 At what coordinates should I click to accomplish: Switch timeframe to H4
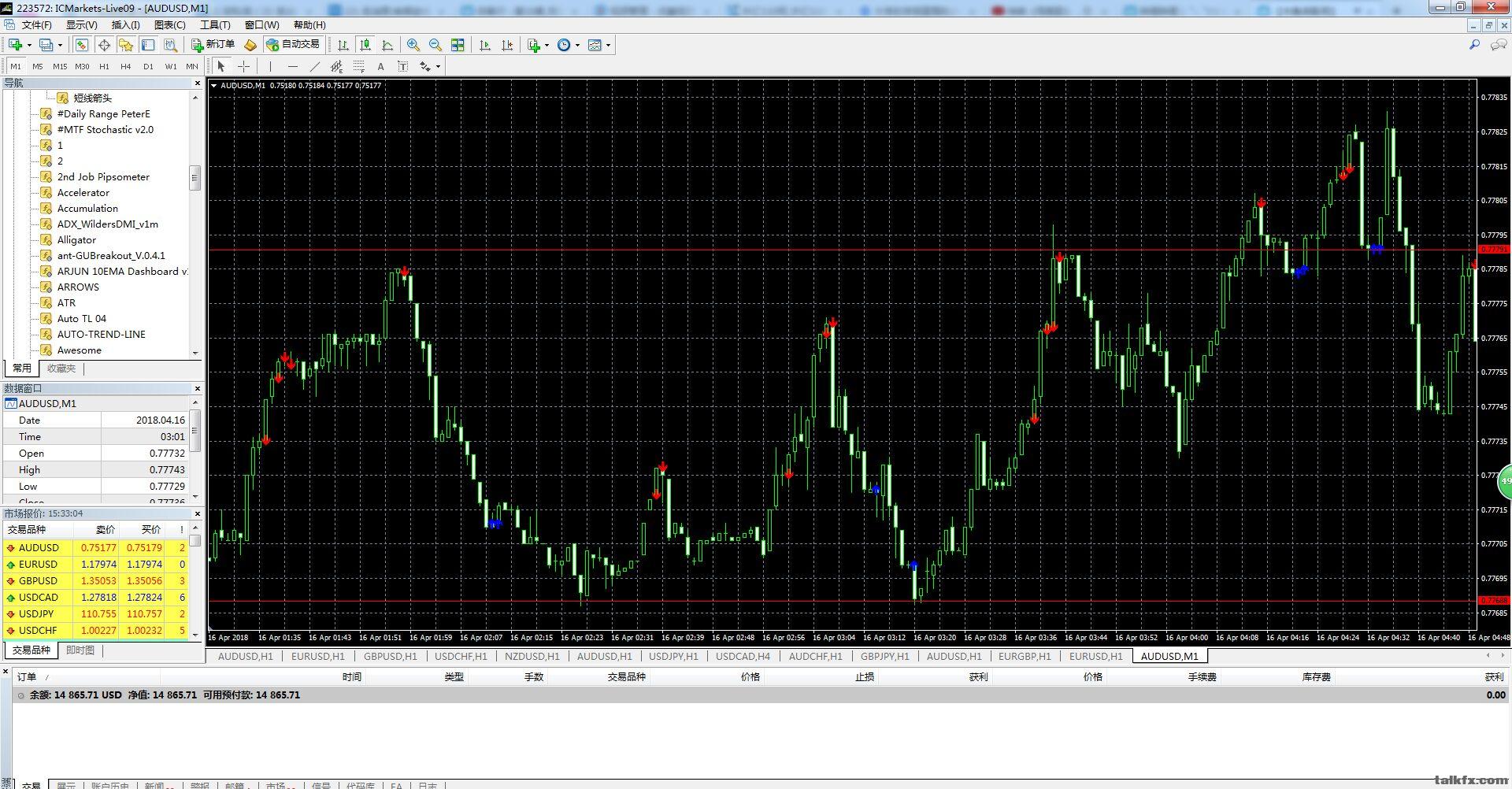(126, 66)
